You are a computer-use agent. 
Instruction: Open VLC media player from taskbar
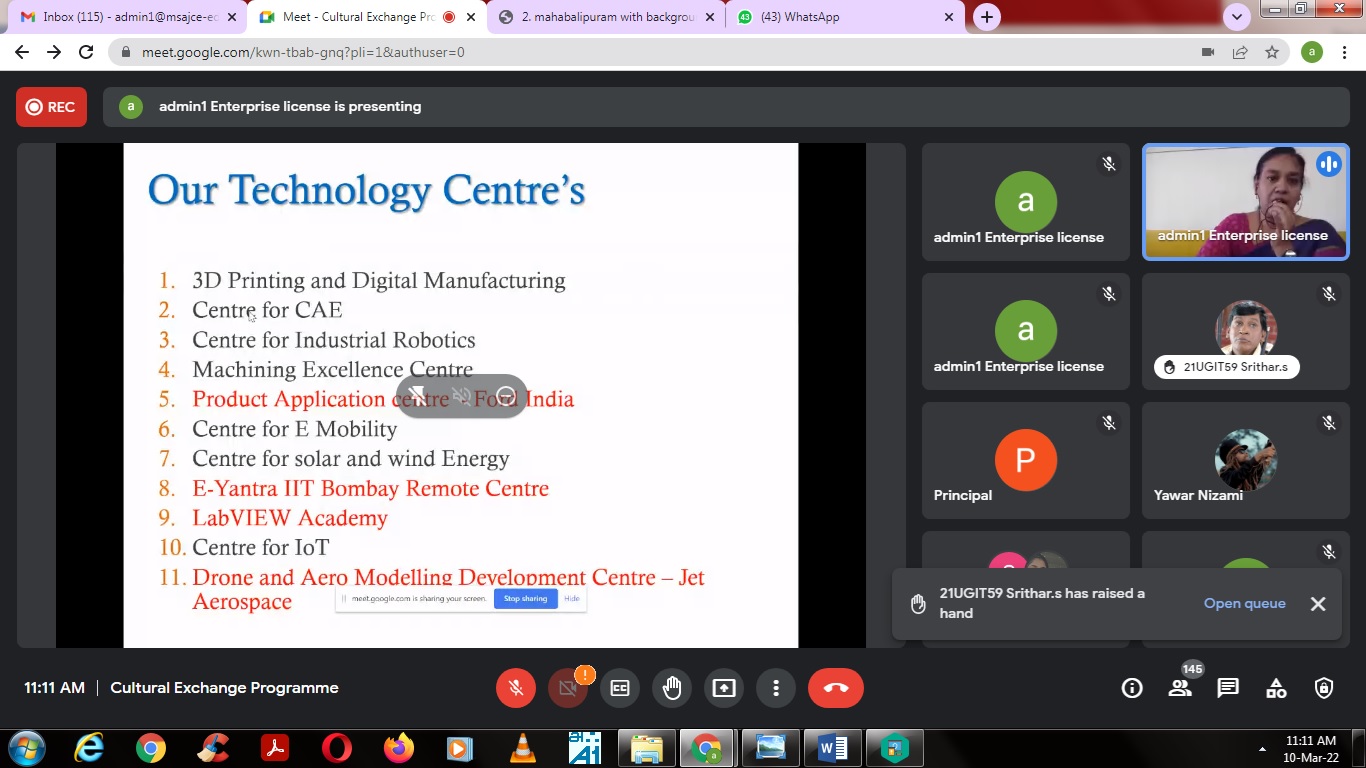click(523, 748)
